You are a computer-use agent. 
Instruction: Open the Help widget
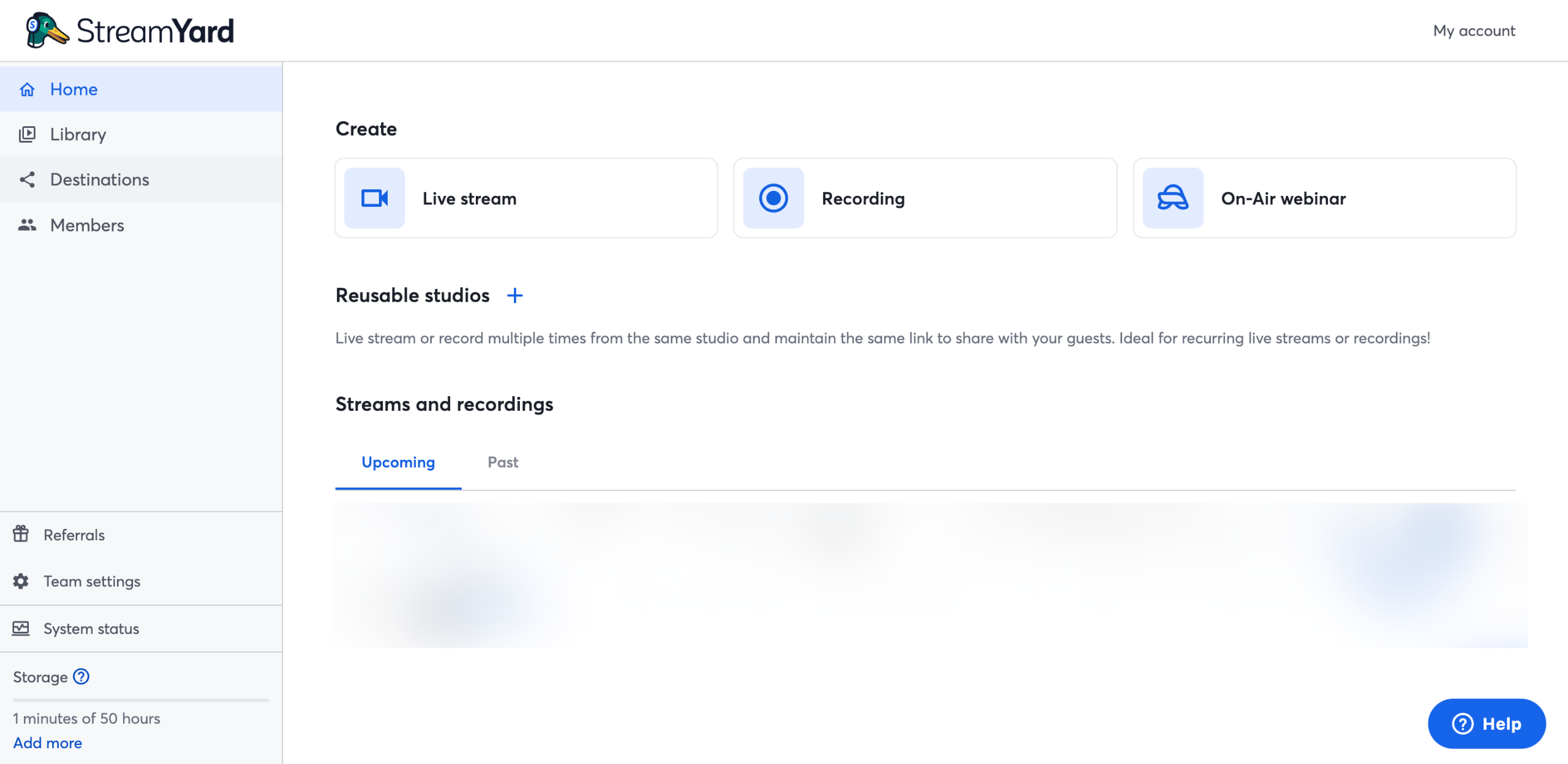[1487, 724]
